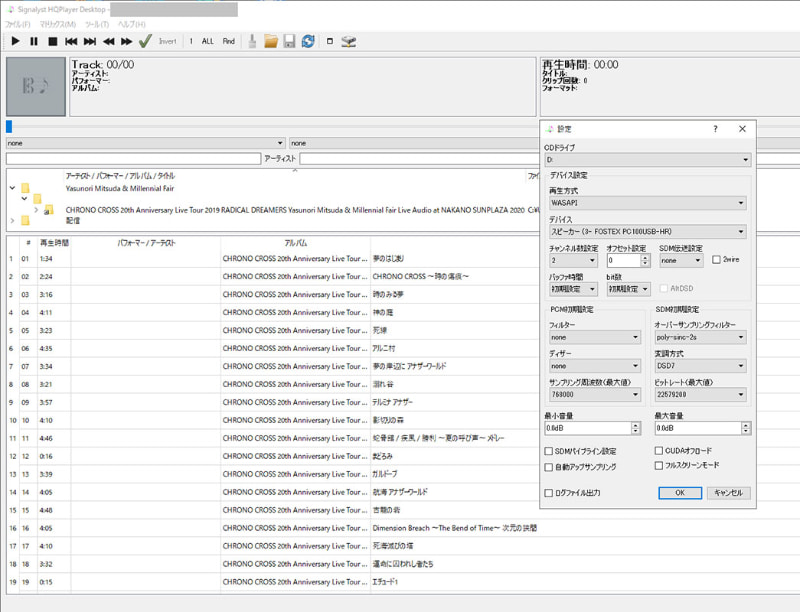
Task: Expand the bottom folder tree node
Action: [x=12, y=221]
